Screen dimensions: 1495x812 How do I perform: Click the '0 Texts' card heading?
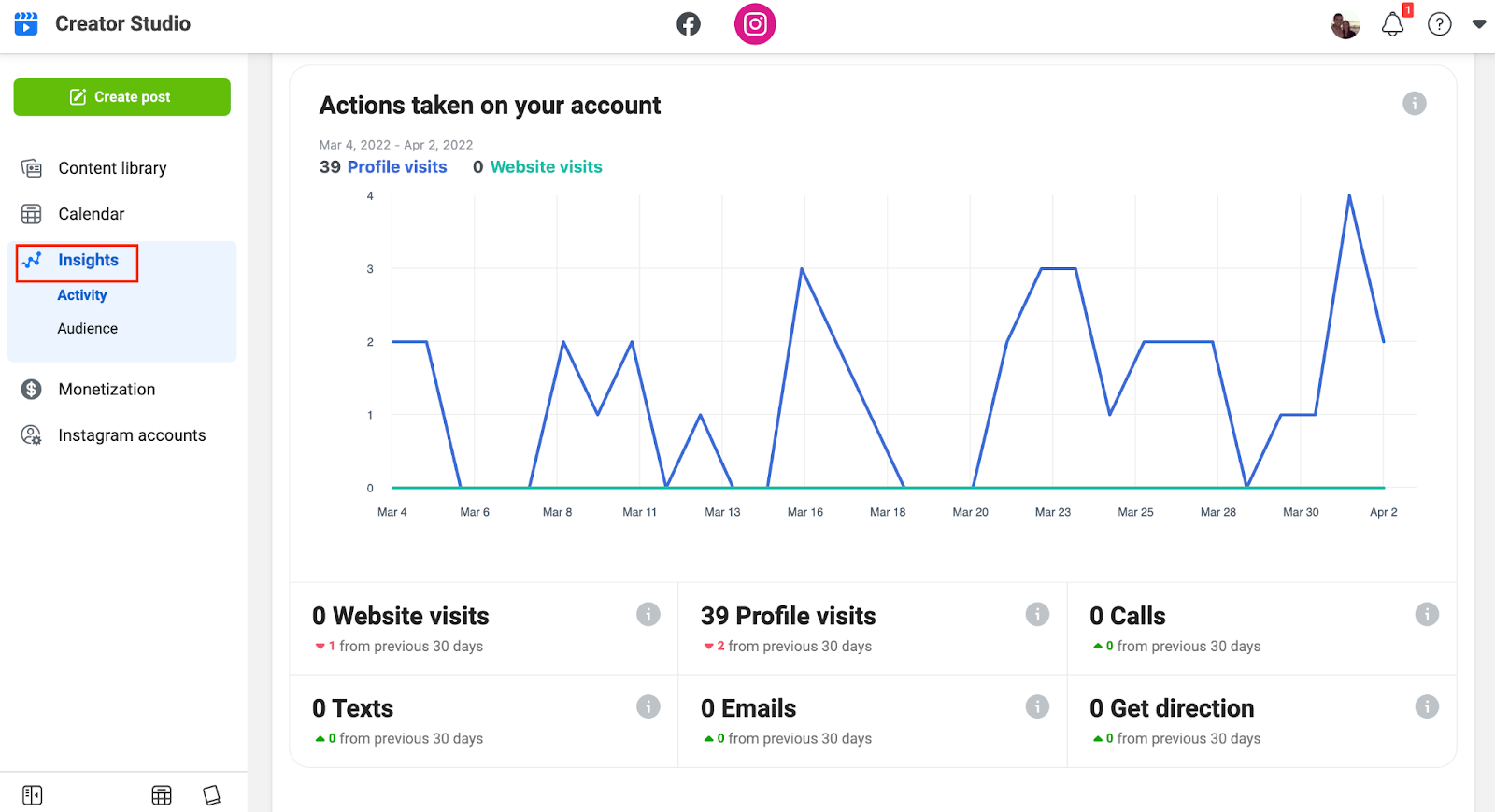coord(353,708)
